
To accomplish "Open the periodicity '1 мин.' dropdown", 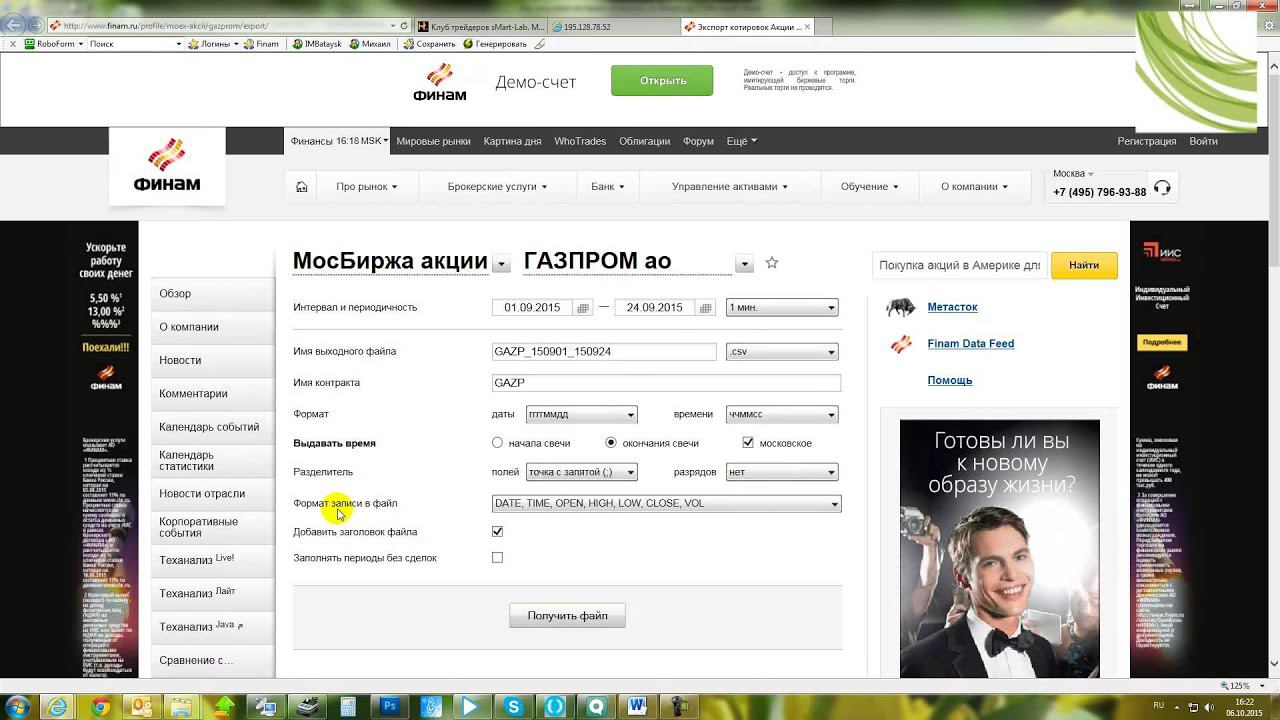I will pos(782,308).
